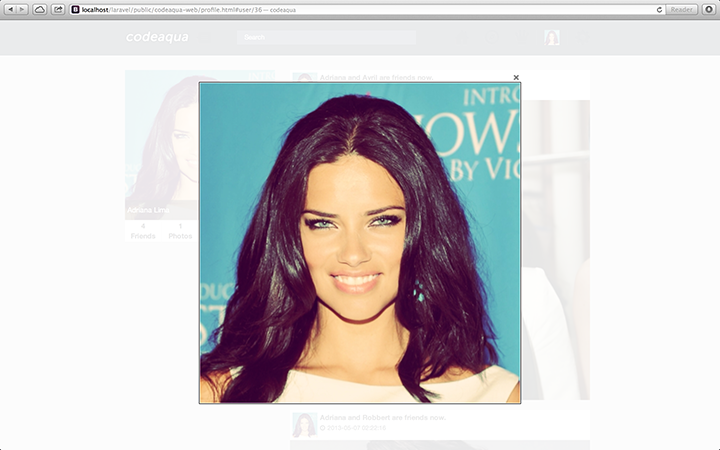Click the codeaqua logo in header
Screen dimensions: 720x450
157,37
